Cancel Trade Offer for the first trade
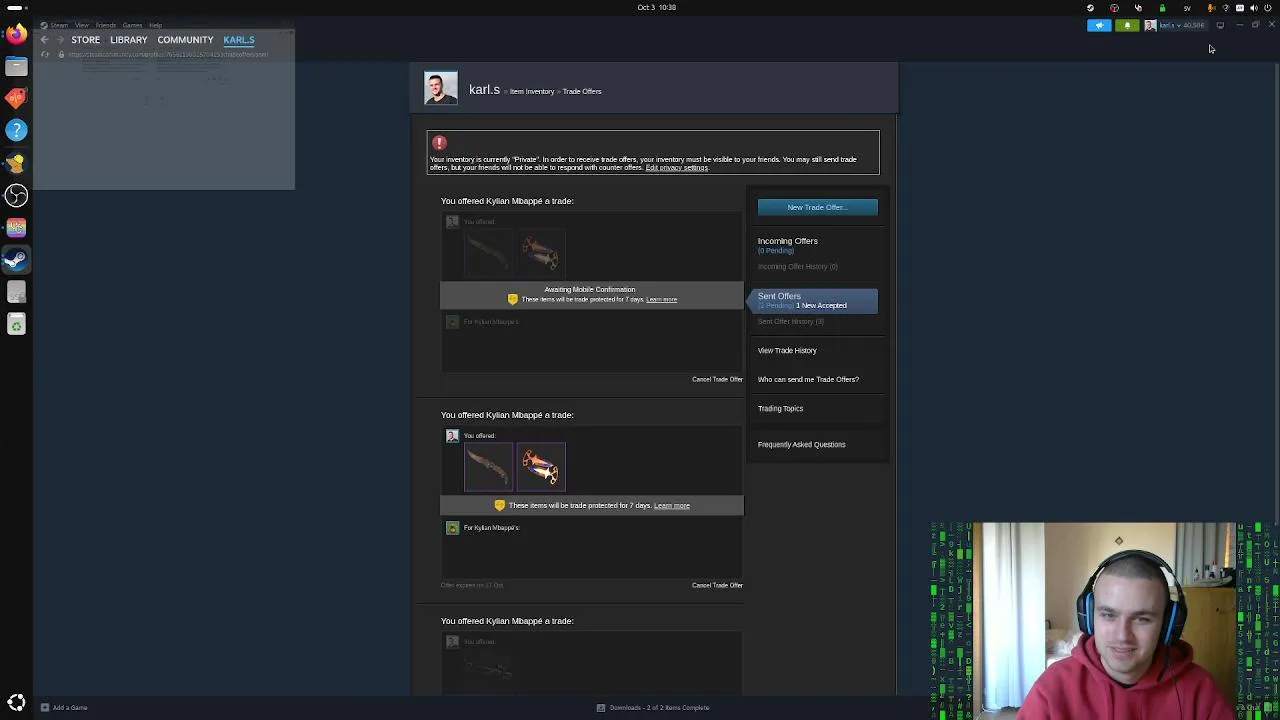This screenshot has height=720, width=1280. [x=717, y=379]
